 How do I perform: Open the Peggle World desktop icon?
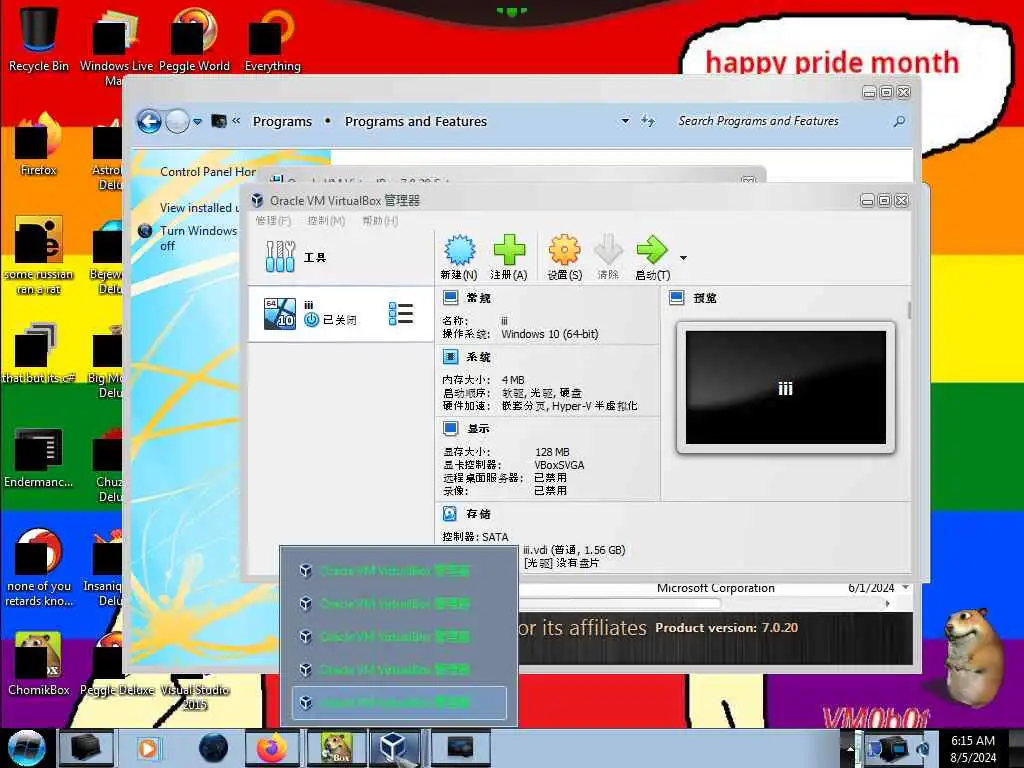tap(194, 39)
